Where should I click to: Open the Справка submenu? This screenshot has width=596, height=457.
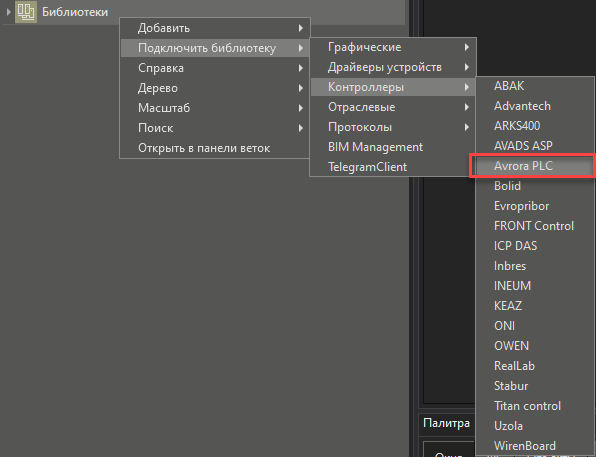215,68
